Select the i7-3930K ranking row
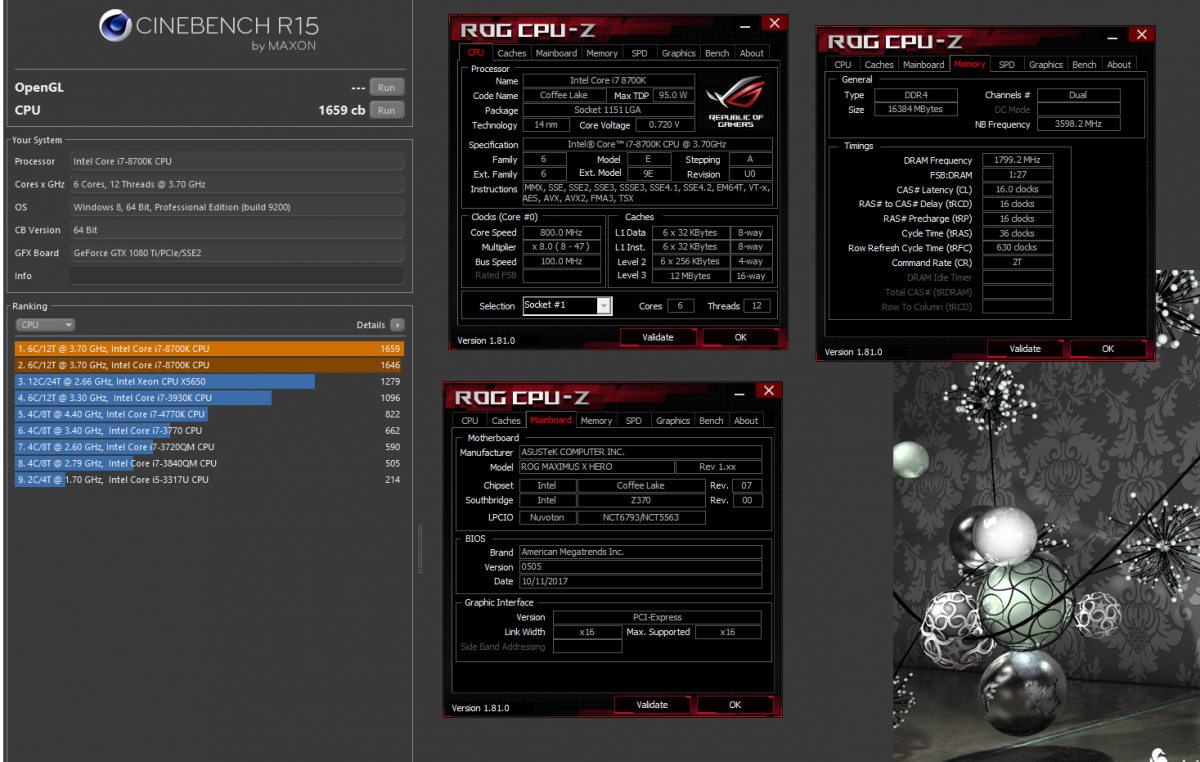The width and height of the screenshot is (1200, 762). pyautogui.click(x=209, y=398)
